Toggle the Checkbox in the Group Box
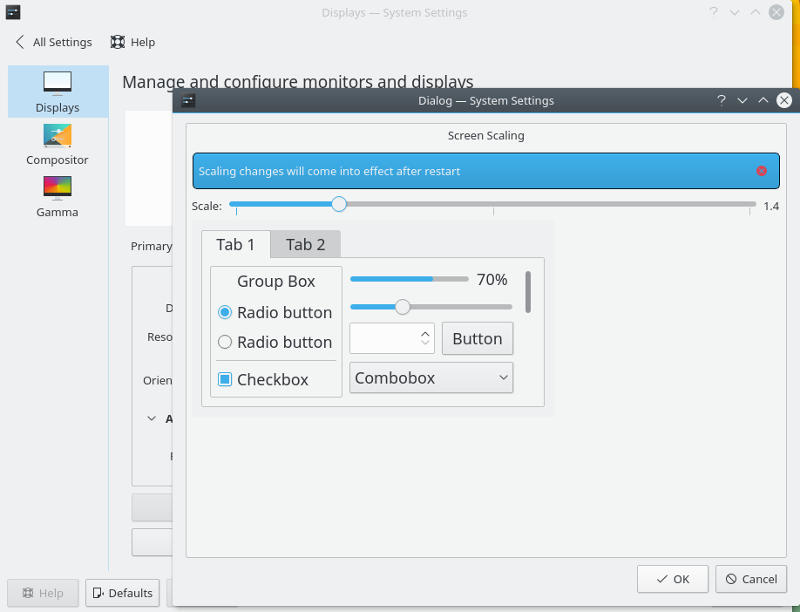Screen dimensions: 800x612 coord(226,379)
